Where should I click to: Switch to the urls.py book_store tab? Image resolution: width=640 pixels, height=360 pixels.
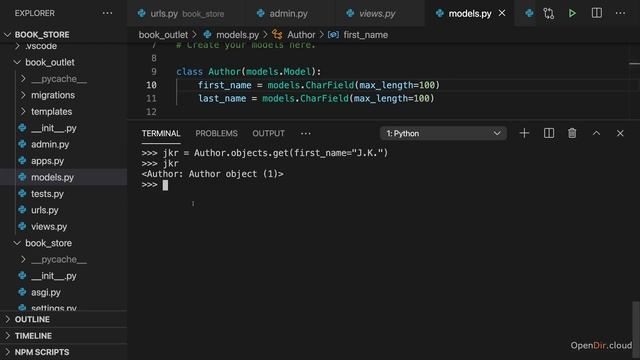[x=186, y=13]
